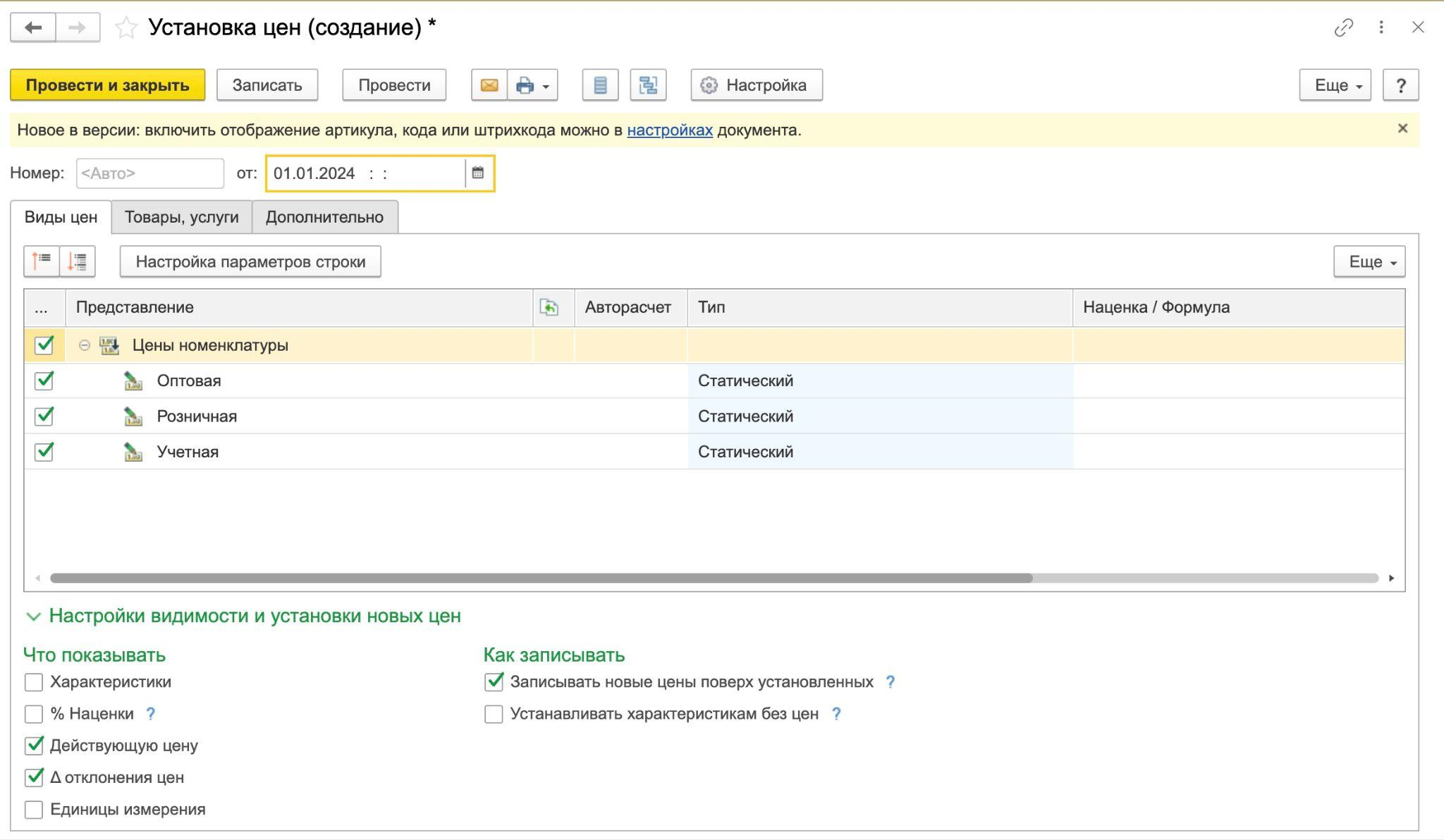
Task: Select Статический cell in Учетная row
Action: (x=880, y=452)
